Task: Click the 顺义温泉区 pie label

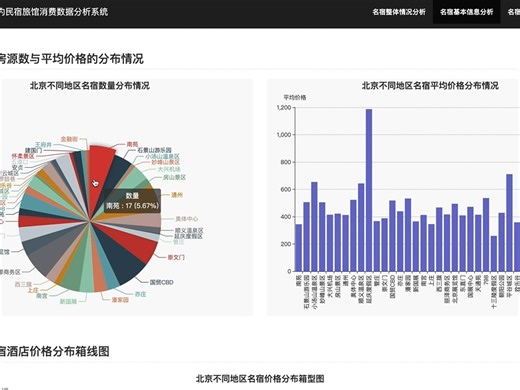Action: coord(189,230)
